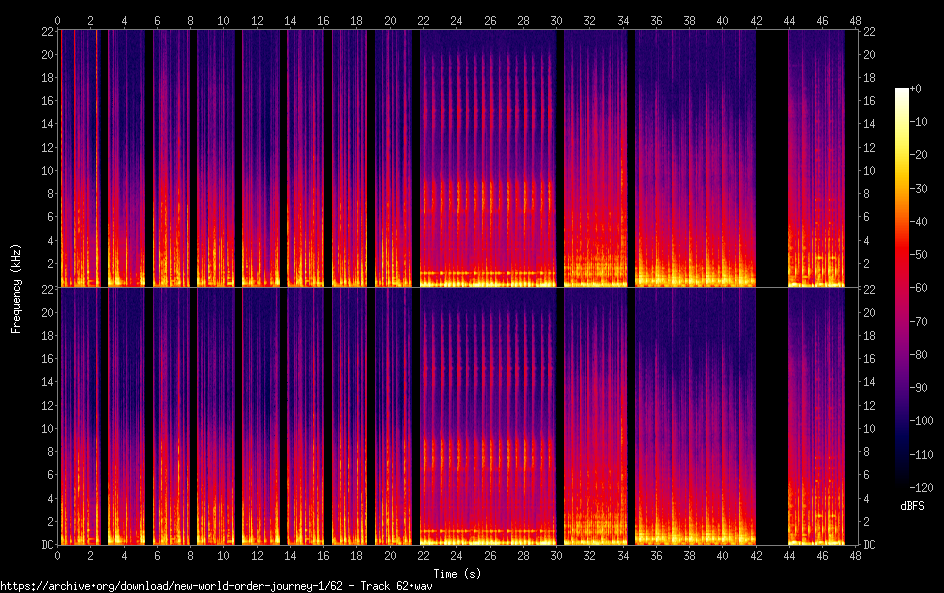Click the white top end of the color bar
This screenshot has height=593, width=944.
(x=902, y=92)
